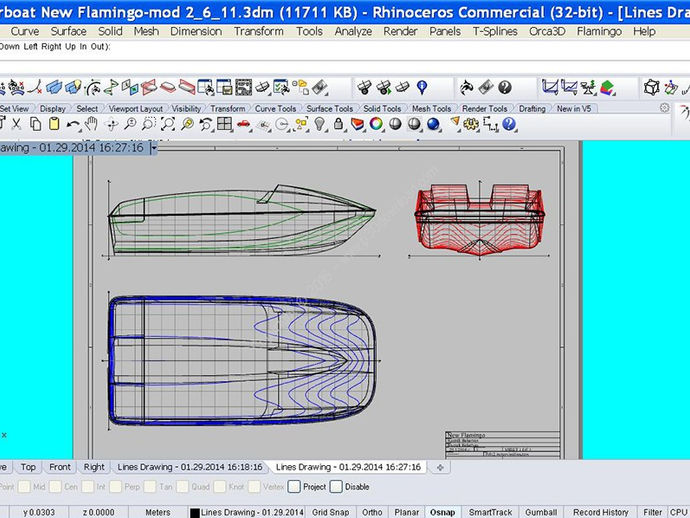
Task: Click the blue Help question mark icon
Action: 509,124
